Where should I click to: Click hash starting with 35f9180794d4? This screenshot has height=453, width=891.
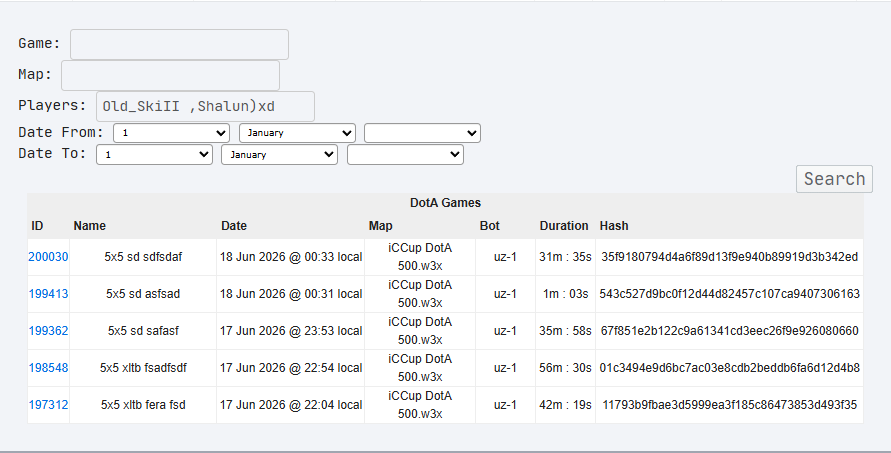click(730, 257)
